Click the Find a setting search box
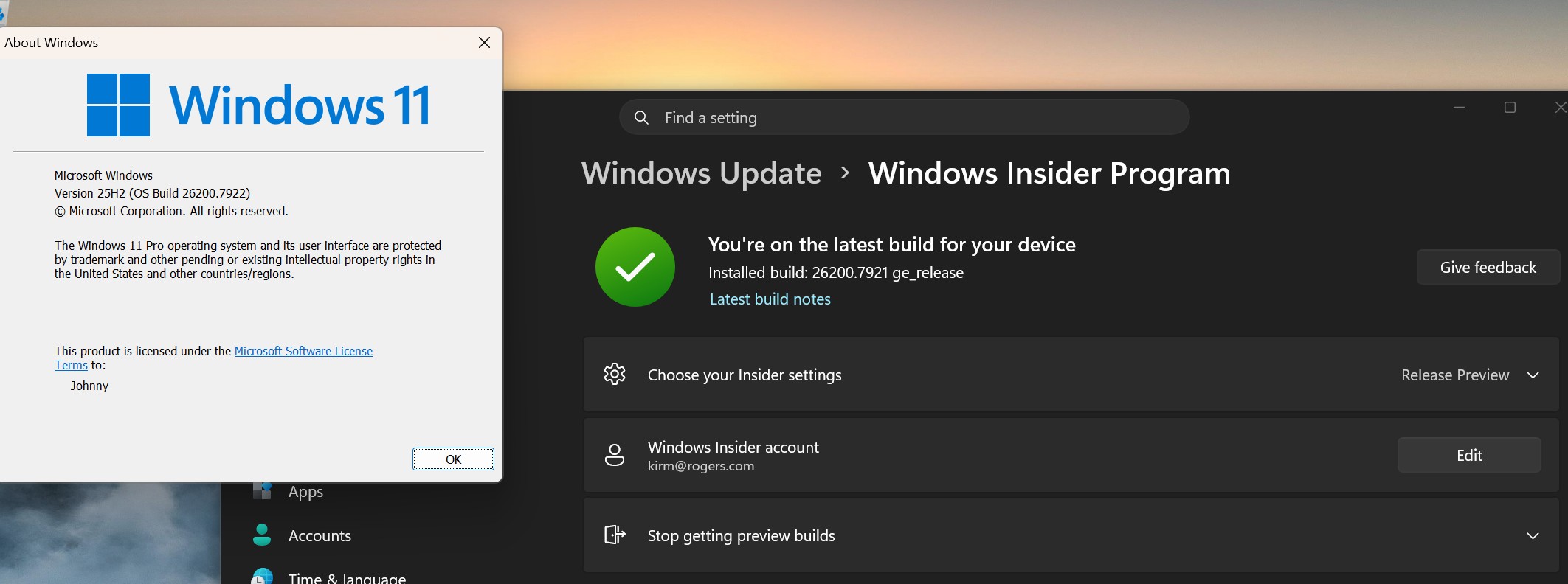Screen dimensions: 1568x584 point(904,117)
